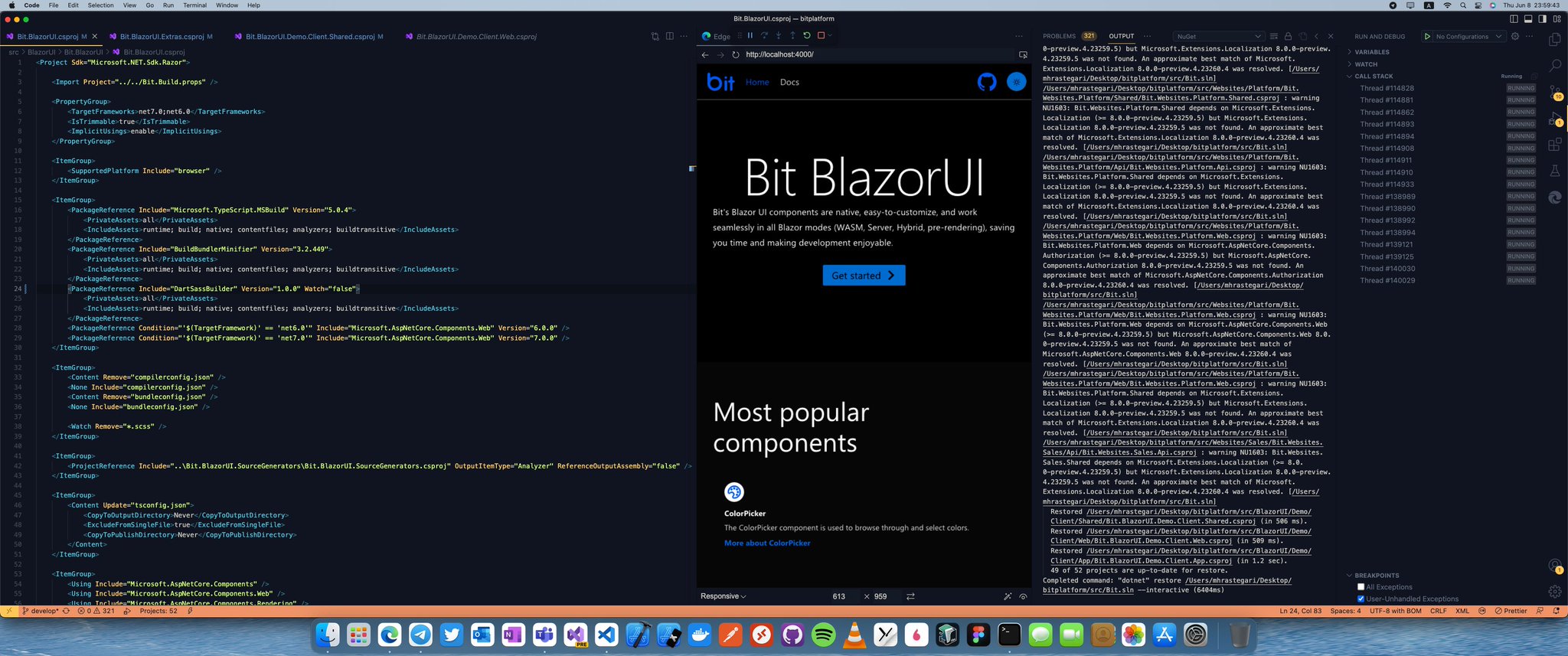Click the emulate vision deficiencies eye icon
Screen dimensions: 1568x656
coord(1023,596)
